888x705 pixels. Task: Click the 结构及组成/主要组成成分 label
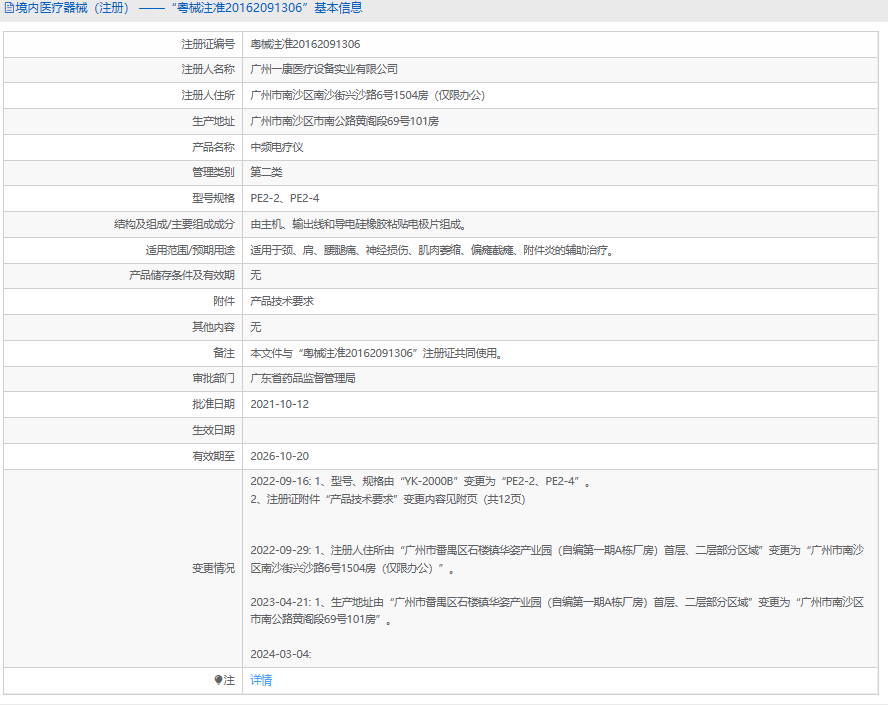point(174,224)
